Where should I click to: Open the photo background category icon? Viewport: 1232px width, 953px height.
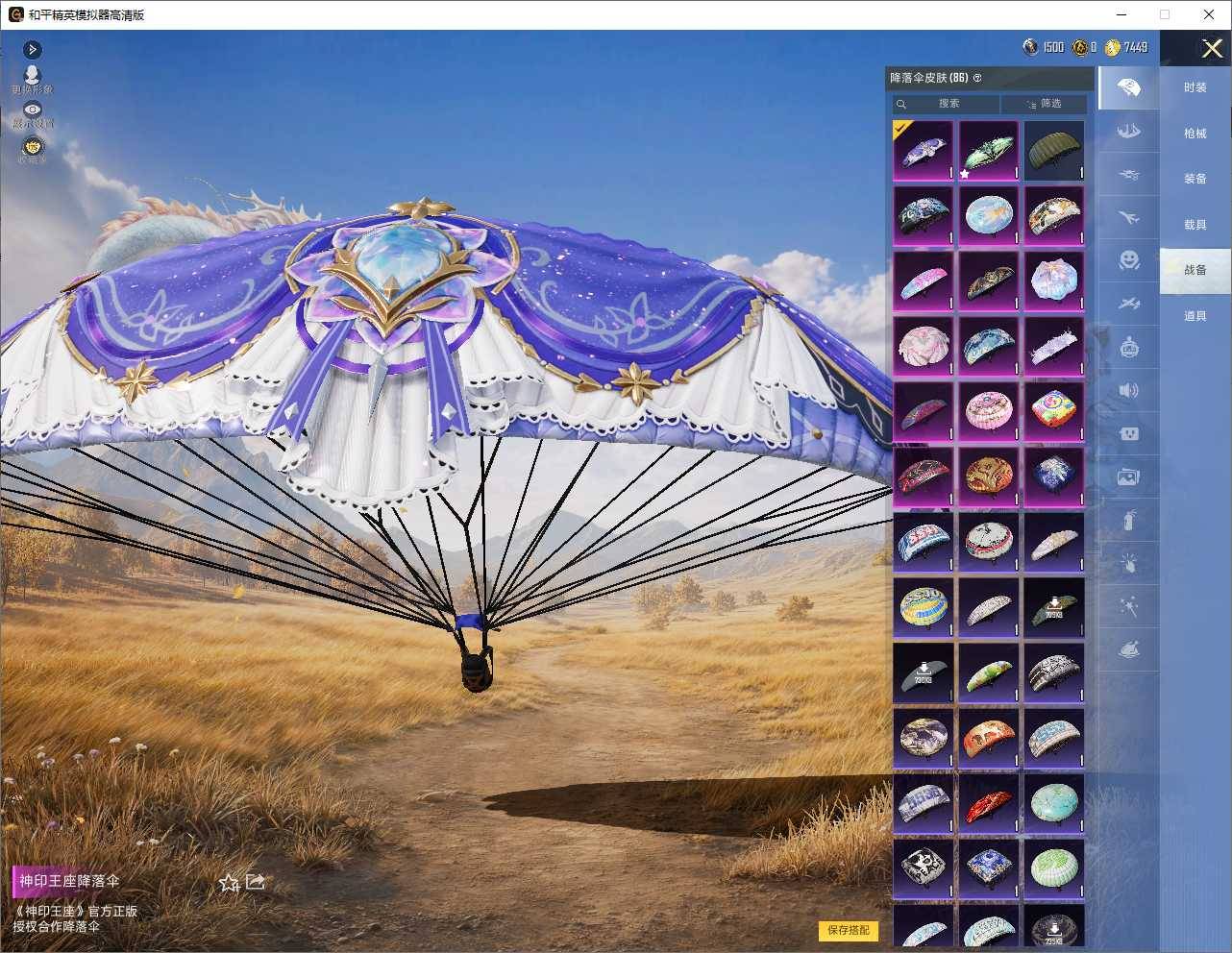click(x=1128, y=476)
